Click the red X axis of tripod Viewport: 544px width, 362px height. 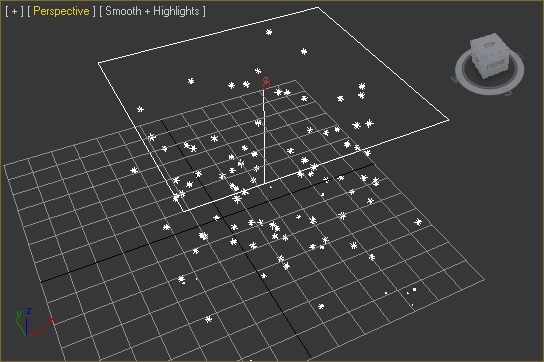37,331
